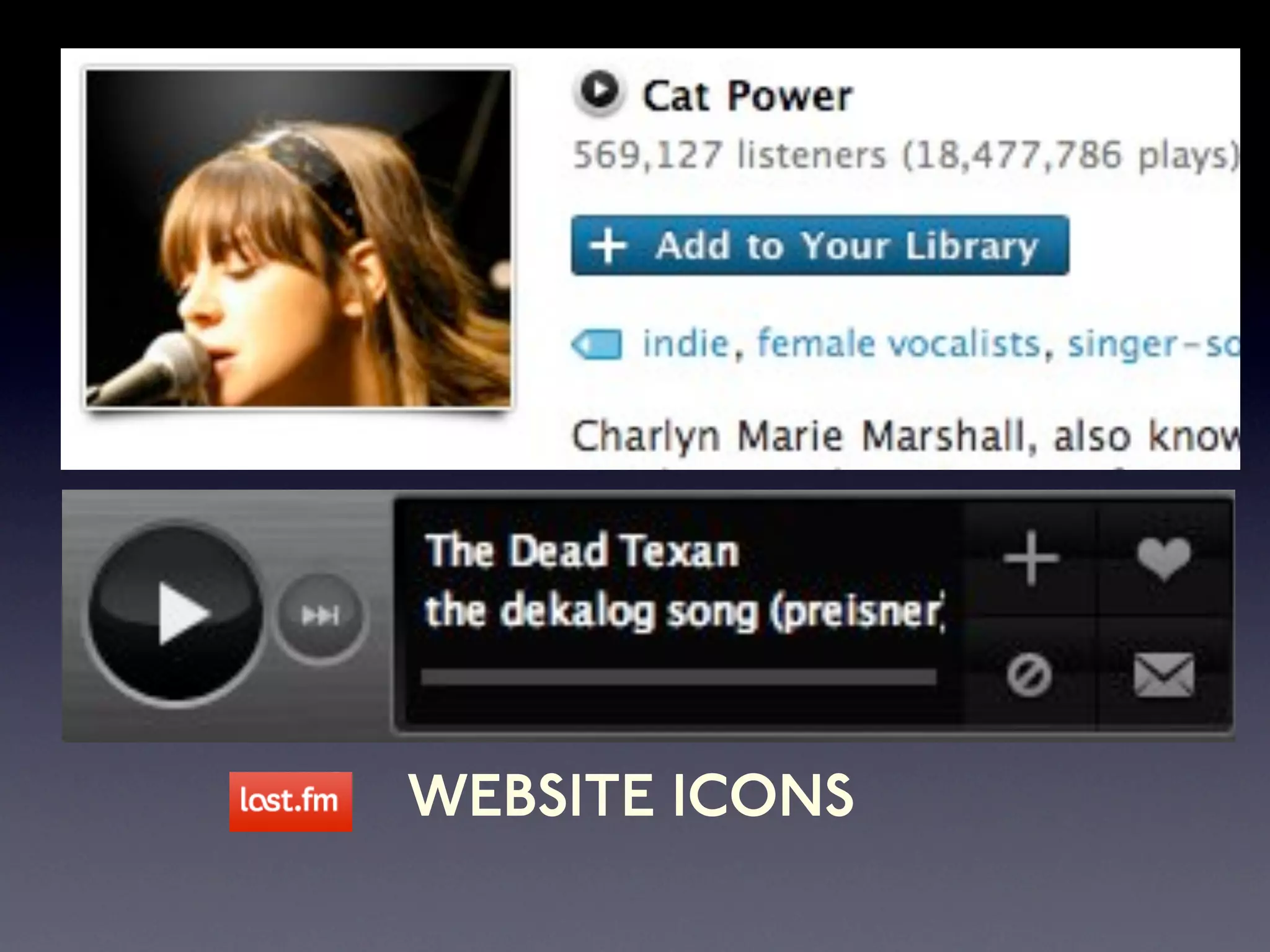Open the indie tag link
Viewport: 1270px width, 952px height.
tap(685, 344)
